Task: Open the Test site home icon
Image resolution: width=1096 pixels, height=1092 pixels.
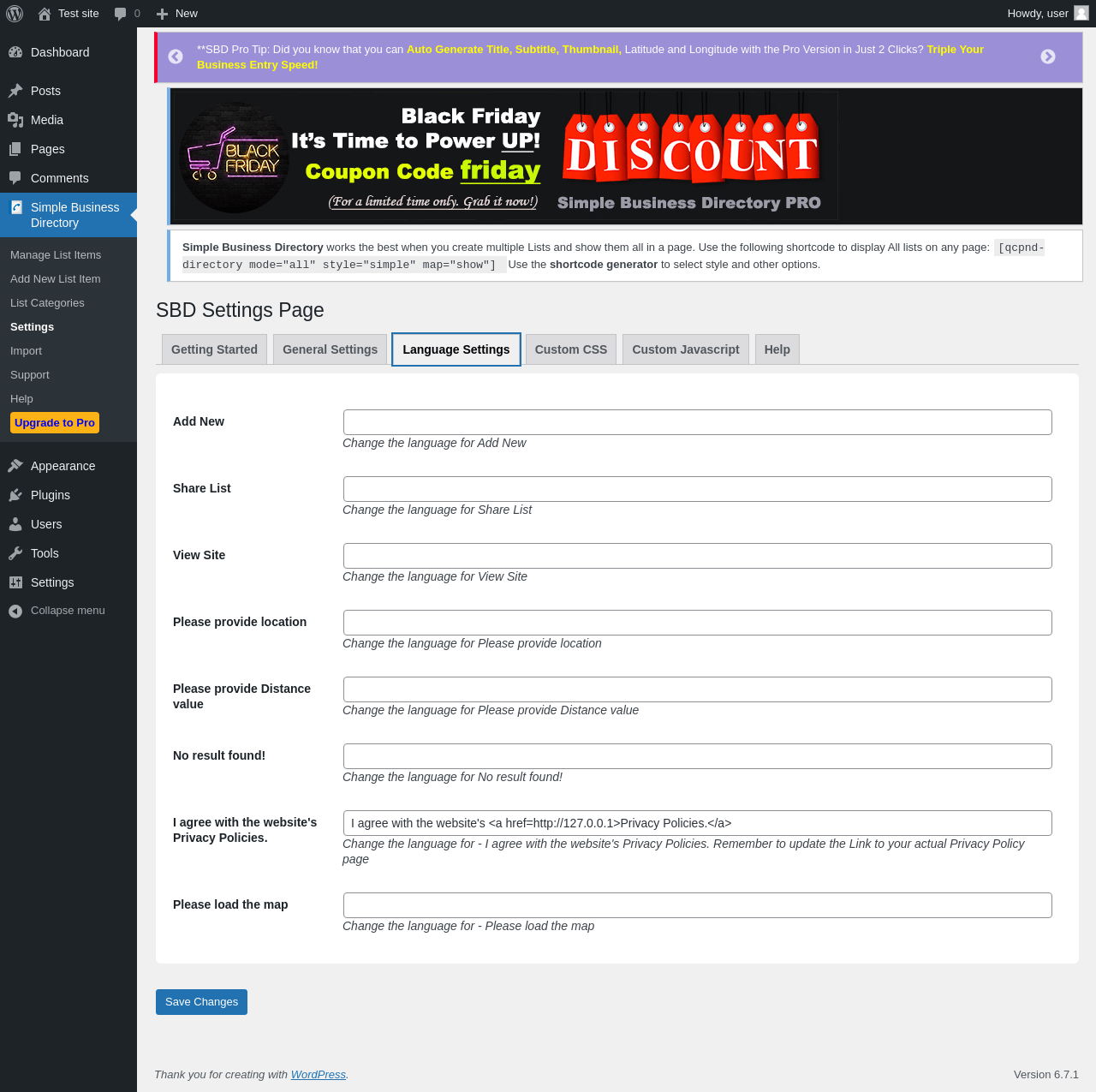Action: pos(45,14)
